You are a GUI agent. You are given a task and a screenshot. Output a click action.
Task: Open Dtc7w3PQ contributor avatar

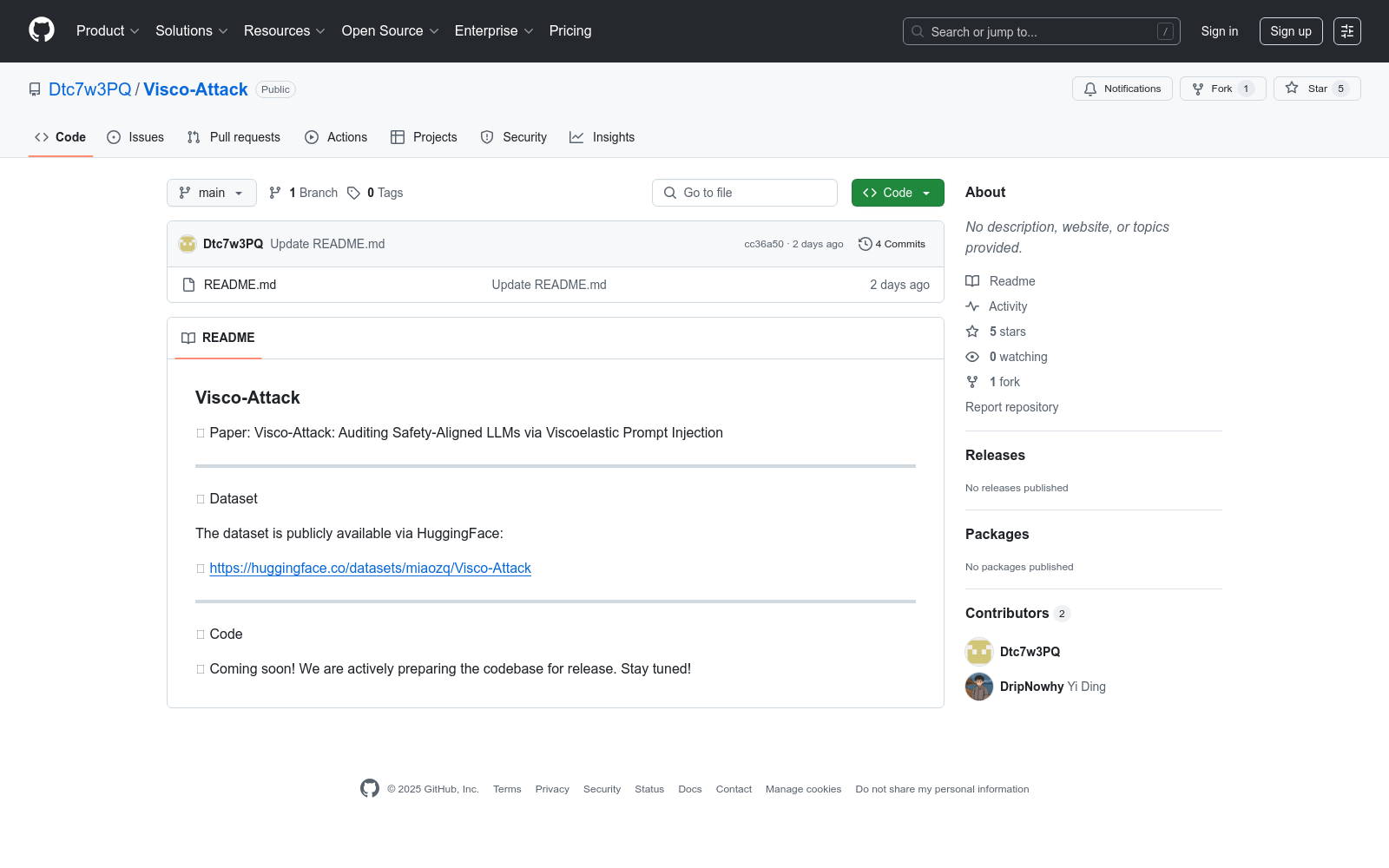tap(979, 652)
